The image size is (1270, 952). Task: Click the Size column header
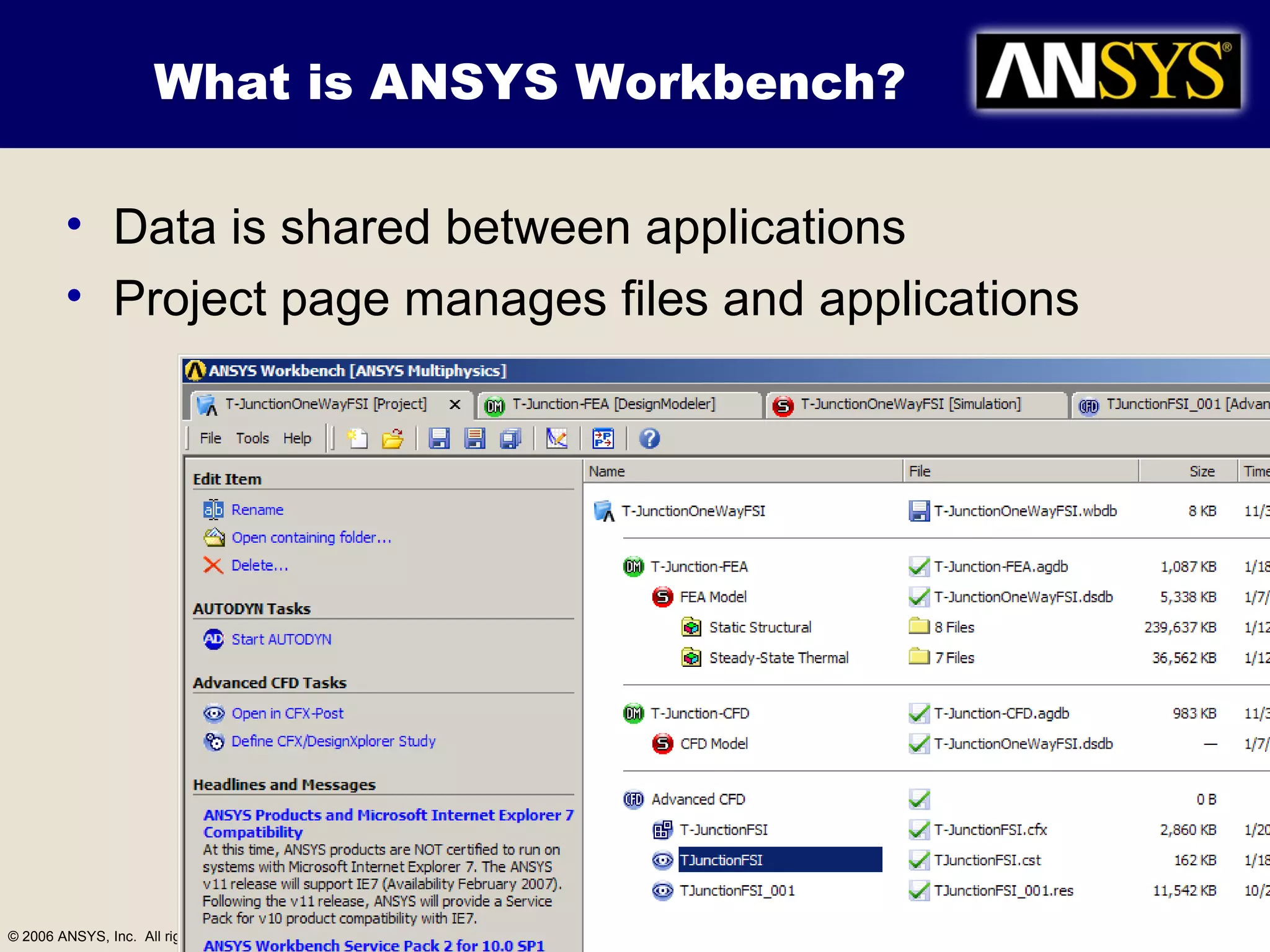pos(1188,471)
